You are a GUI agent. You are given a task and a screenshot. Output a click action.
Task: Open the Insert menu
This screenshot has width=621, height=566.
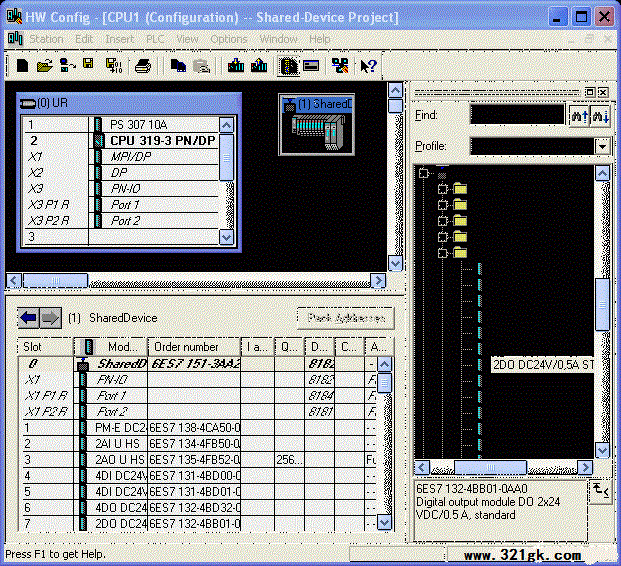pyautogui.click(x=119, y=39)
